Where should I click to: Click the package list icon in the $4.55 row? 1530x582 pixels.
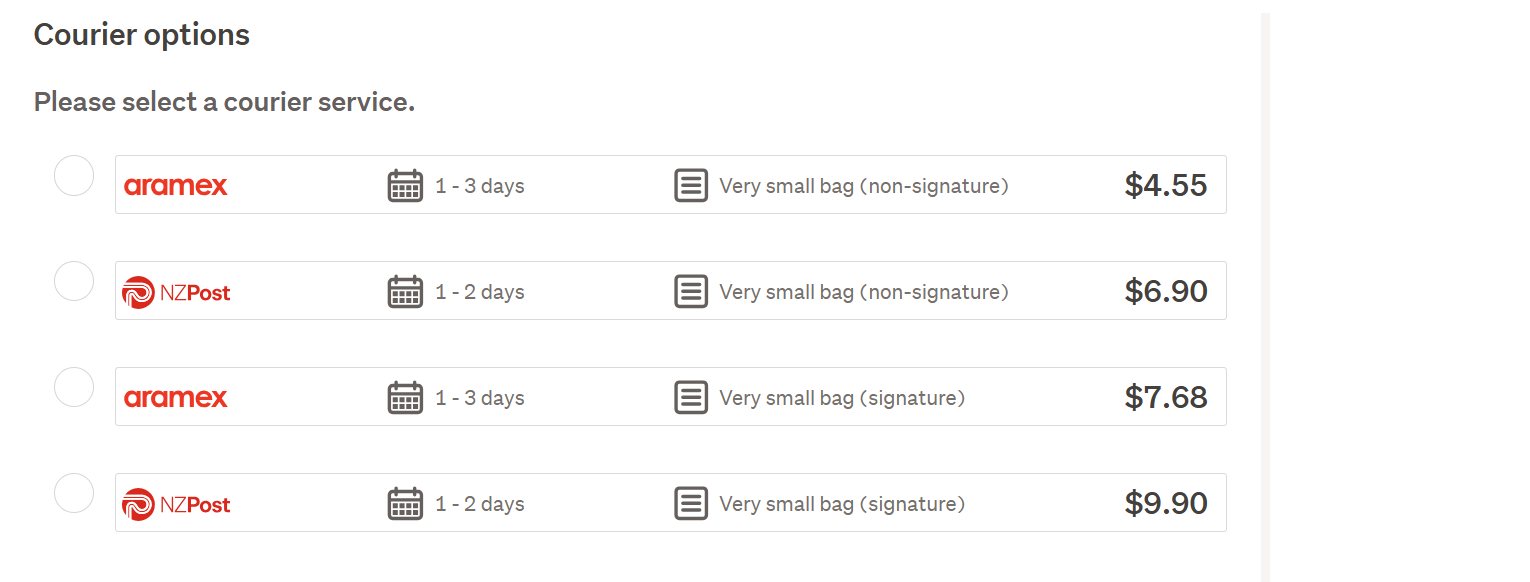tap(691, 186)
